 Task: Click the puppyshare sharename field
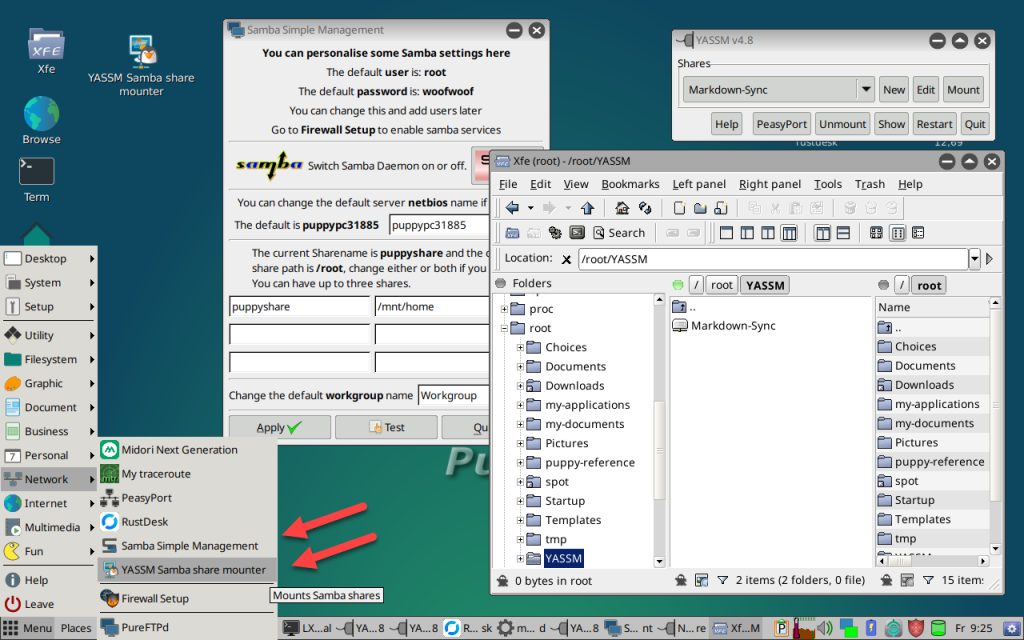point(300,306)
